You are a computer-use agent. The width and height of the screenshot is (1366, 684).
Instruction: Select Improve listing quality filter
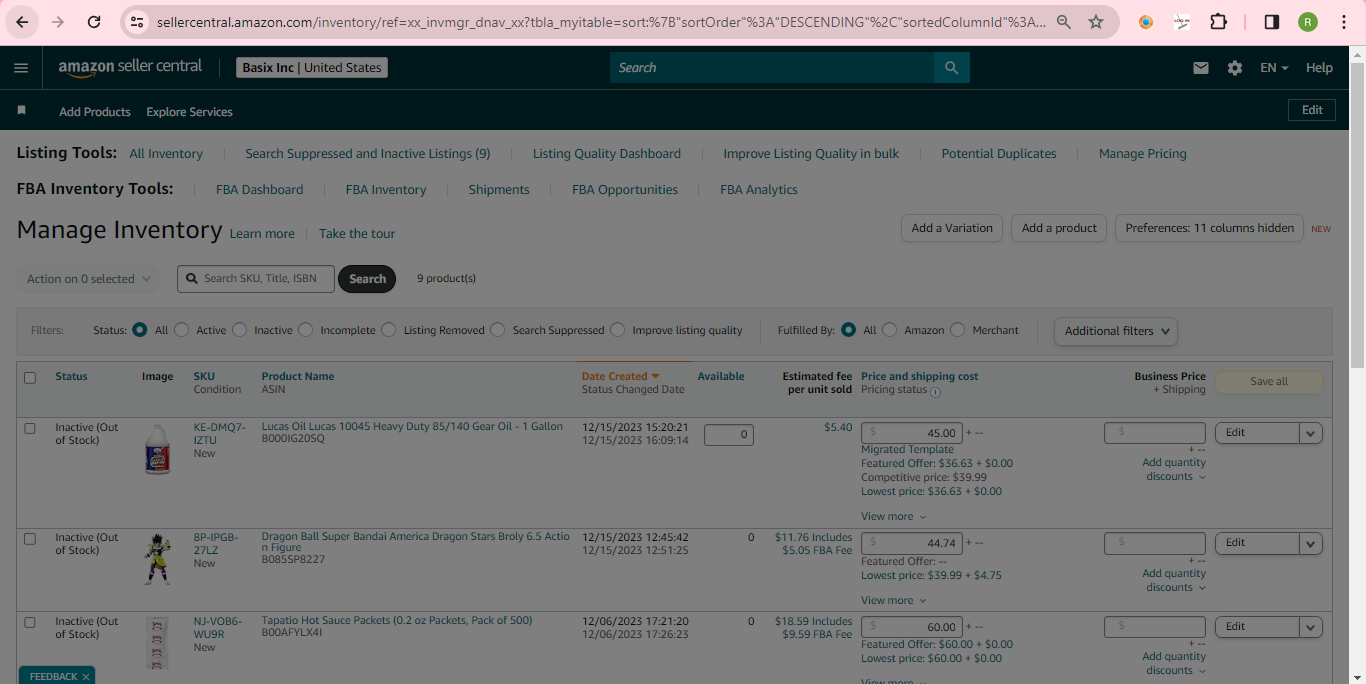click(618, 330)
